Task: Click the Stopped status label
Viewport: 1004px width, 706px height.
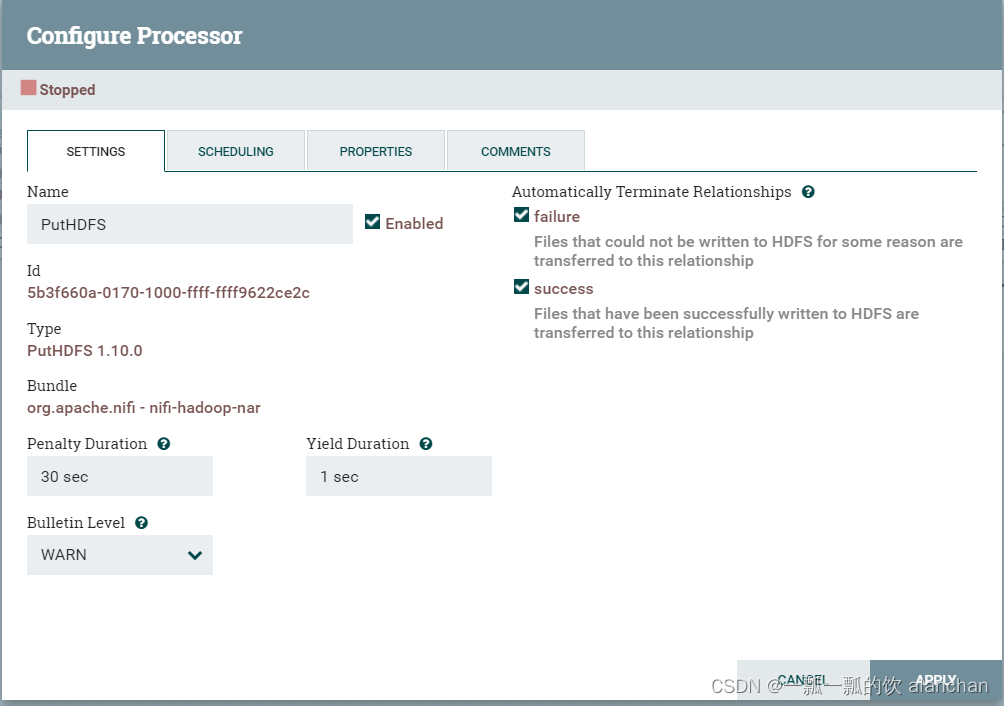Action: (x=67, y=90)
